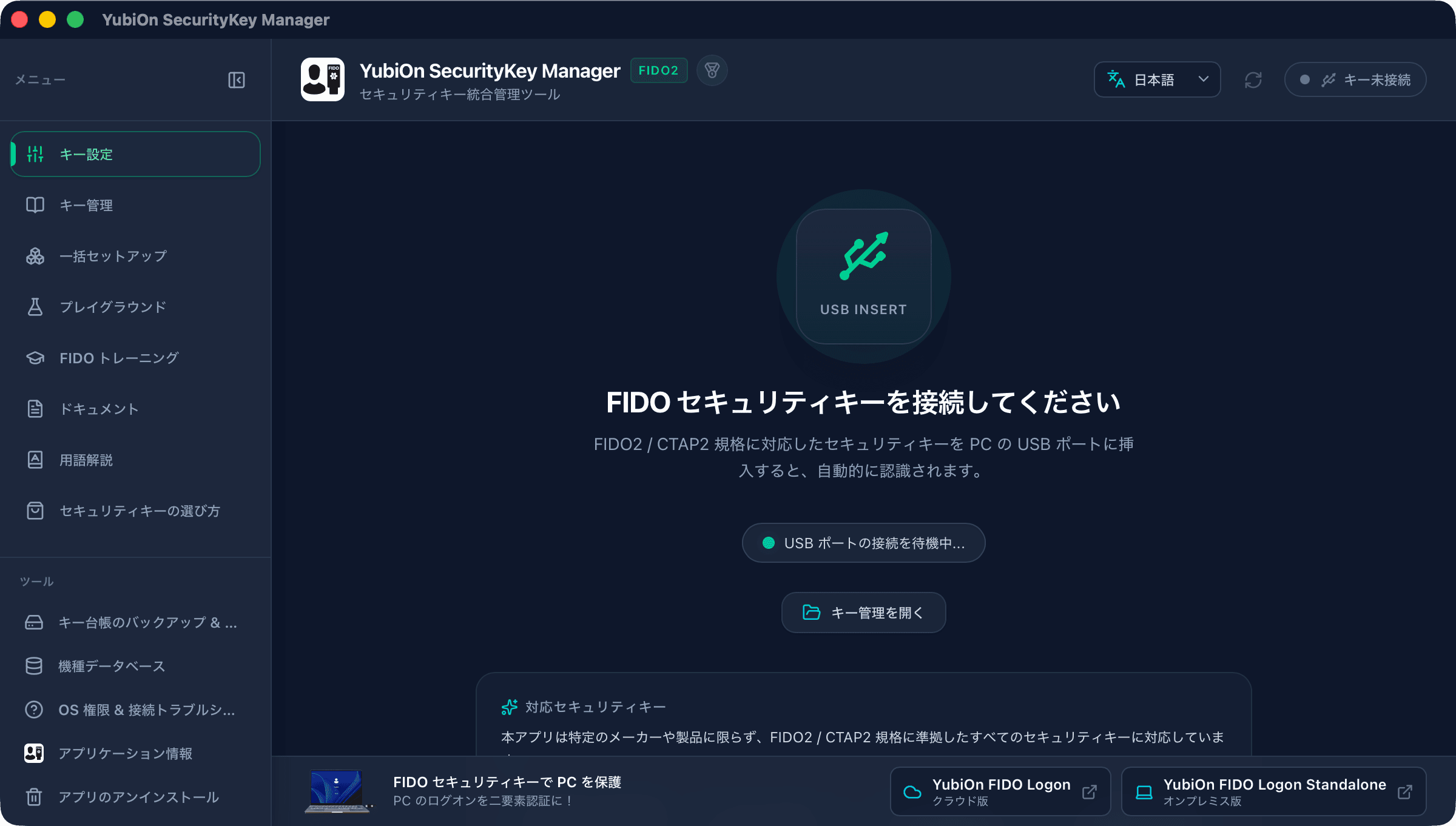Collapse the sidebar with the panel icon

pos(237,80)
